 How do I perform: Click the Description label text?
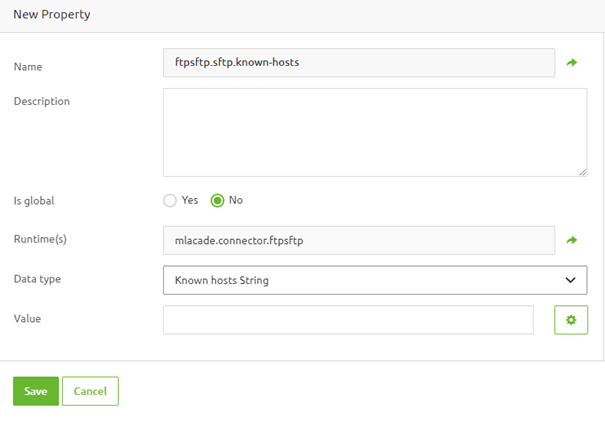coord(41,101)
